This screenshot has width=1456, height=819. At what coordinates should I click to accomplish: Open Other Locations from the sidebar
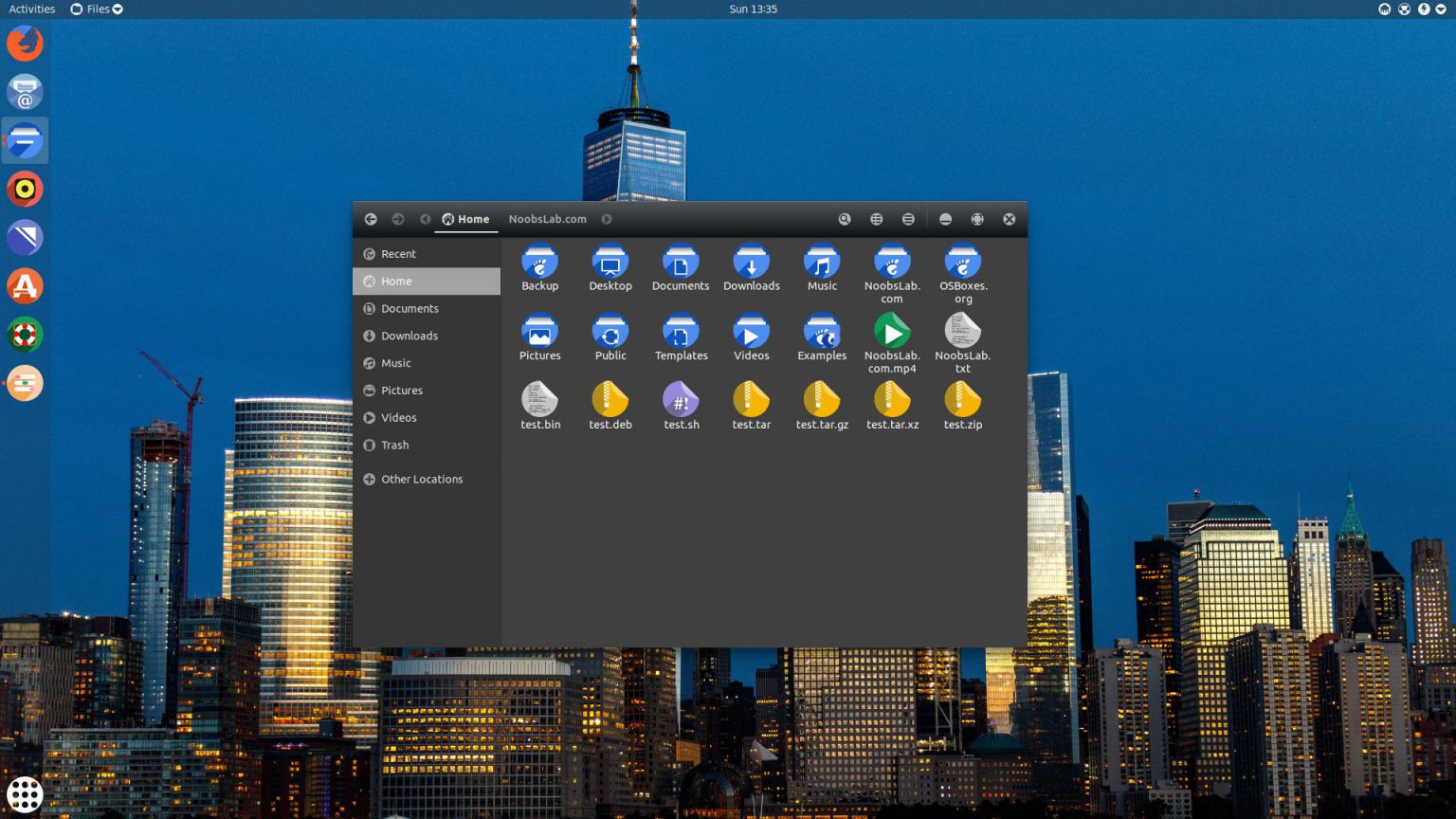(421, 479)
